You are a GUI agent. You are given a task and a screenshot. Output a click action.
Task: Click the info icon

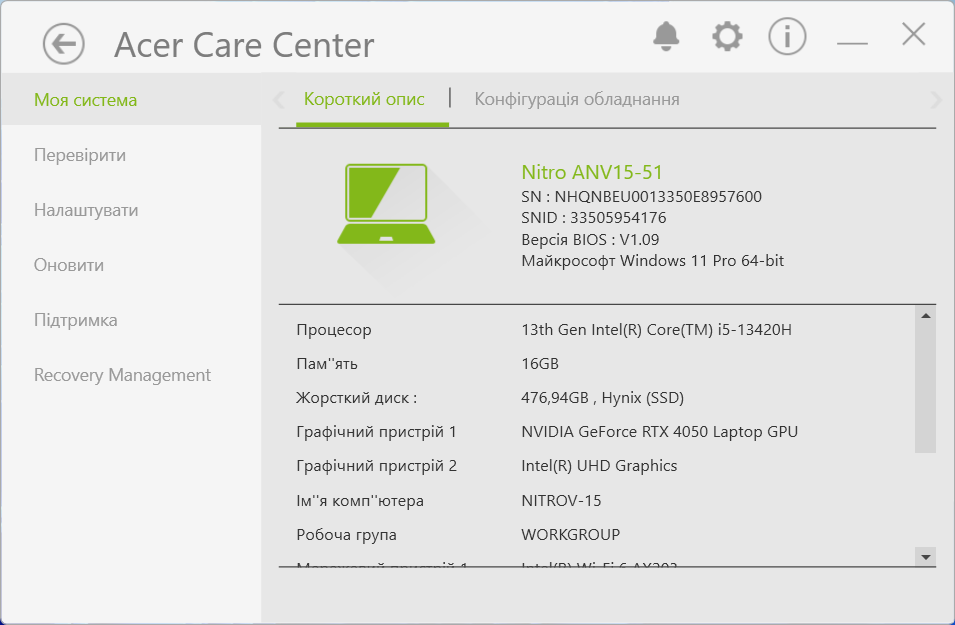(x=787, y=37)
